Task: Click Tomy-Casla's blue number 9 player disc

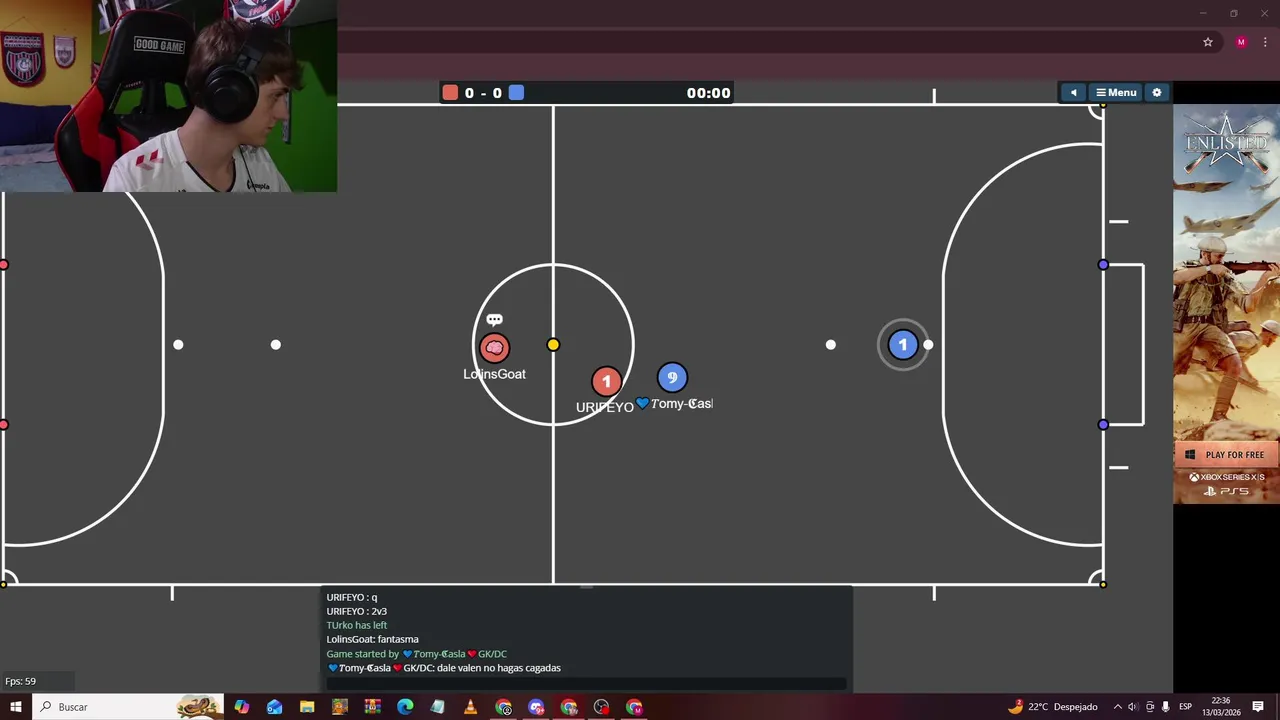Action: [672, 377]
